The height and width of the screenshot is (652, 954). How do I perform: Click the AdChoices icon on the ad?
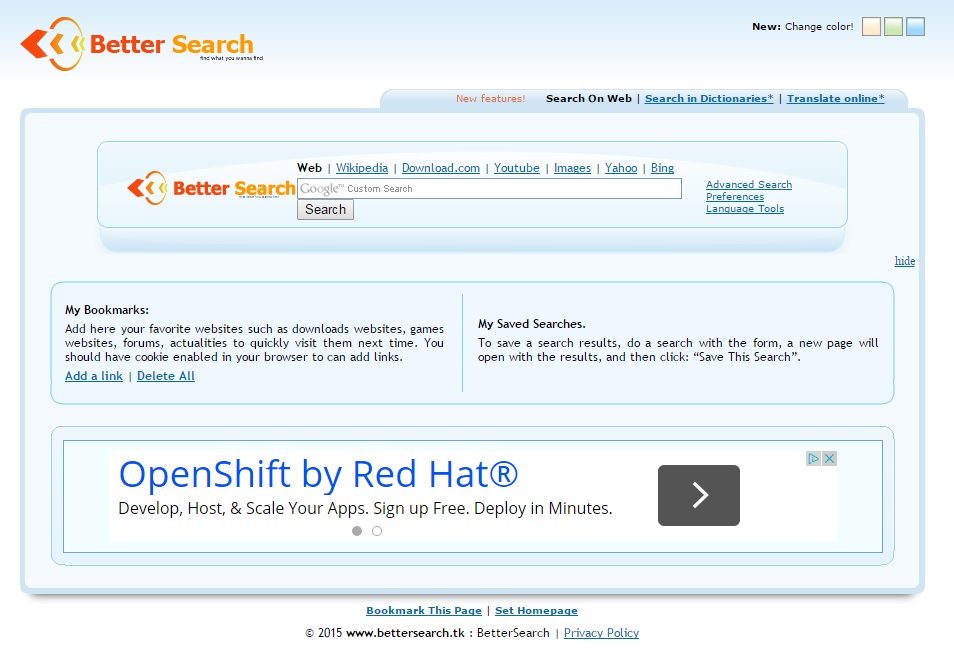pos(813,459)
